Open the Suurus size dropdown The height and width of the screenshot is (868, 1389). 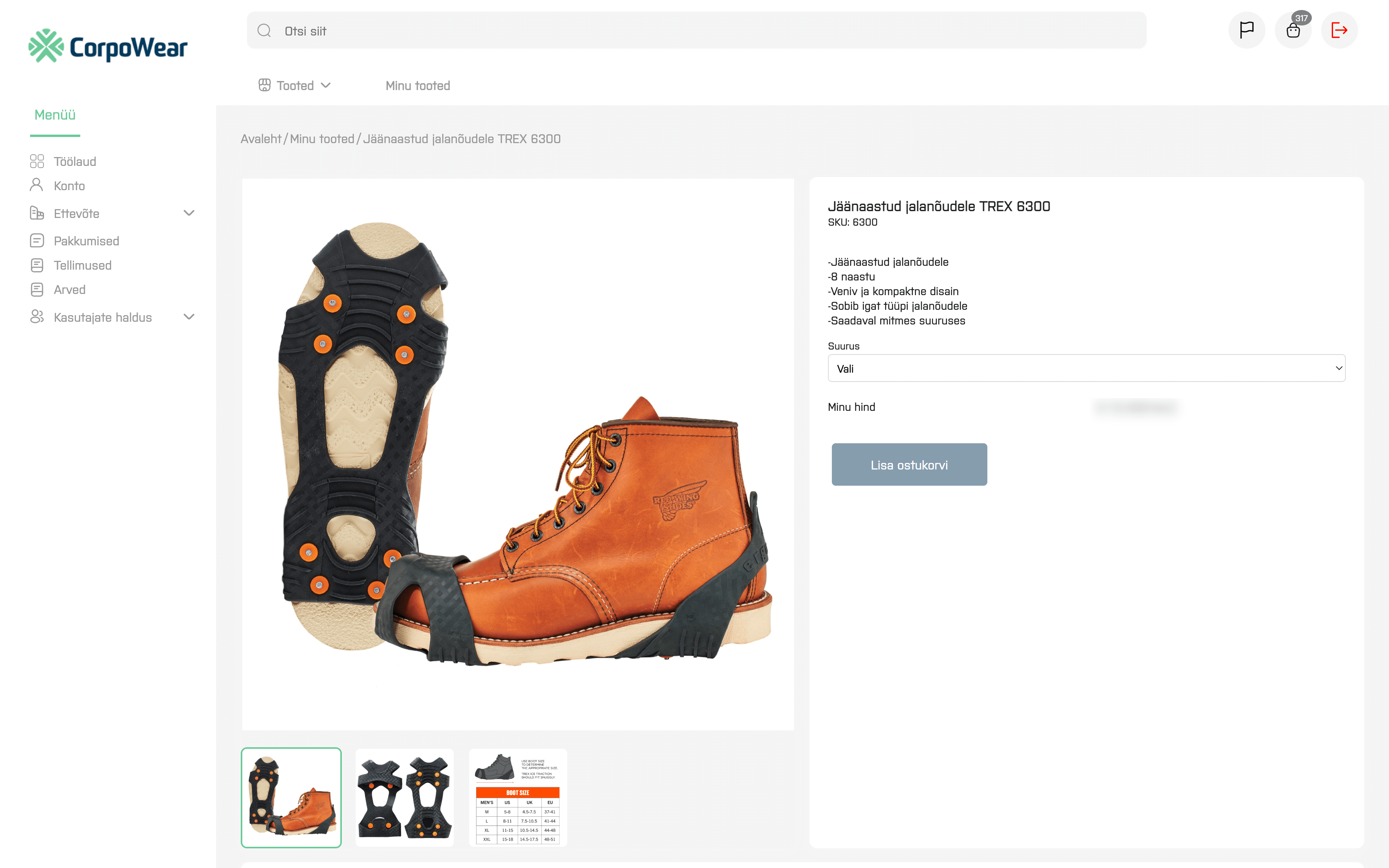click(1086, 368)
